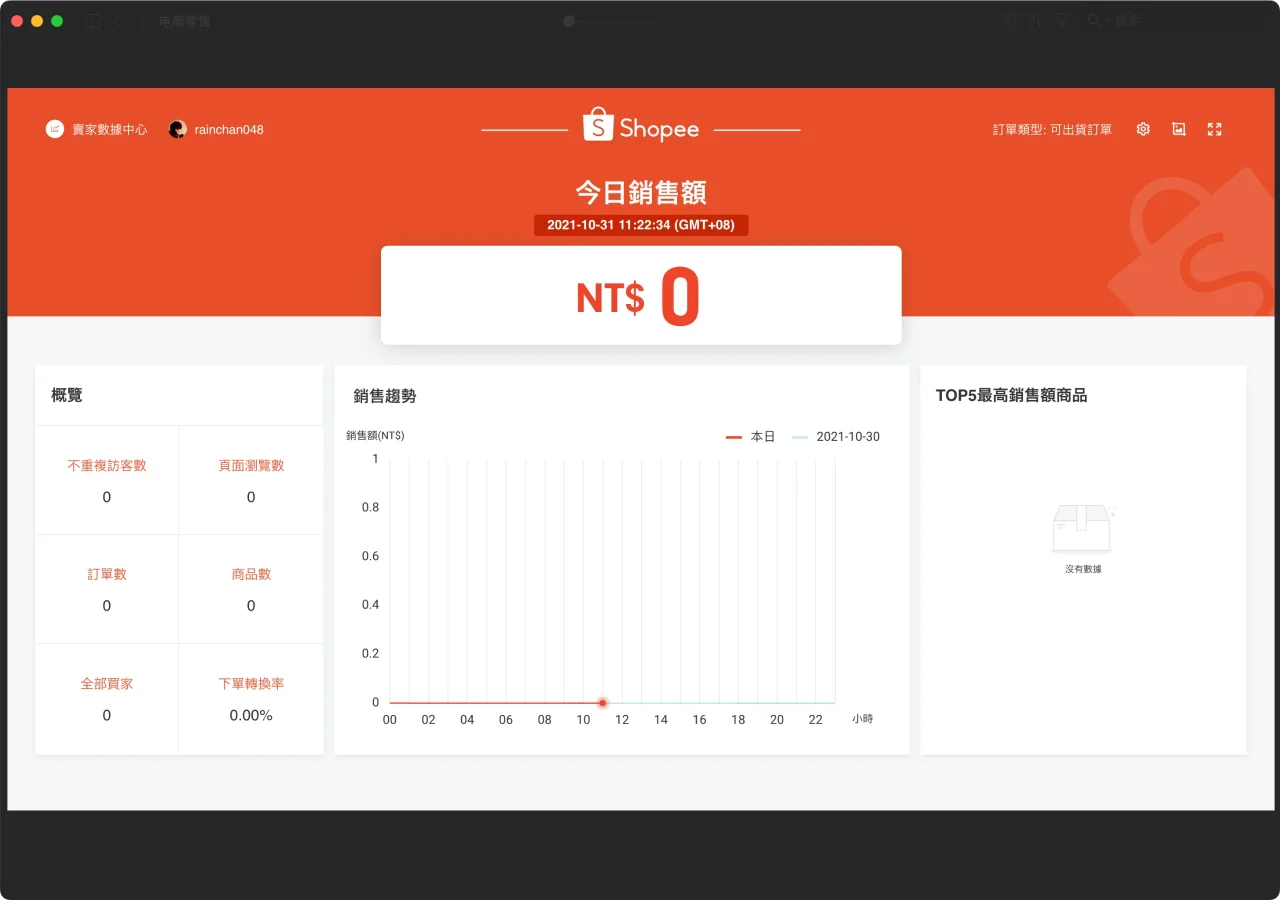The height and width of the screenshot is (900, 1280).
Task: Click the rainchan048 profile avatar
Action: tap(177, 129)
